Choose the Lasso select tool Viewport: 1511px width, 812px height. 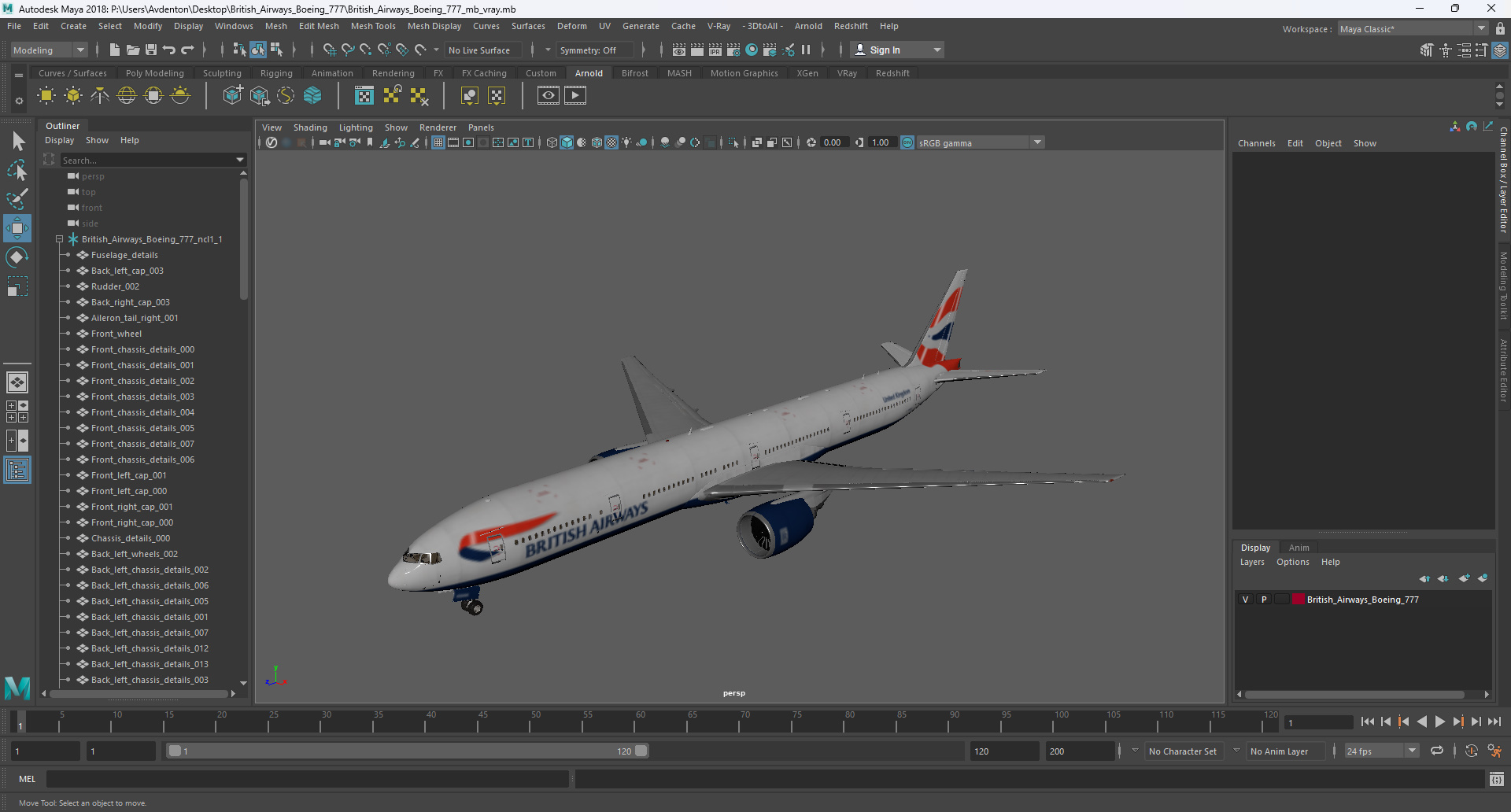click(17, 170)
